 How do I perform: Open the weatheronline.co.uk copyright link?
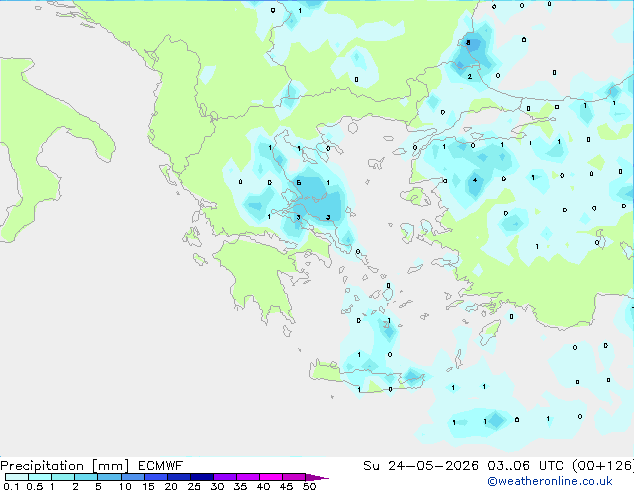pyautogui.click(x=549, y=481)
